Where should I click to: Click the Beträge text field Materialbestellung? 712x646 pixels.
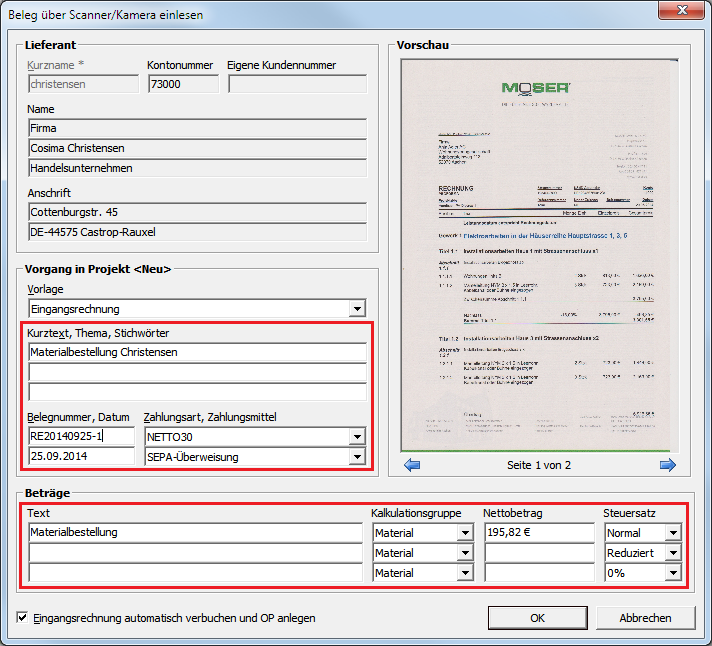tap(195, 533)
